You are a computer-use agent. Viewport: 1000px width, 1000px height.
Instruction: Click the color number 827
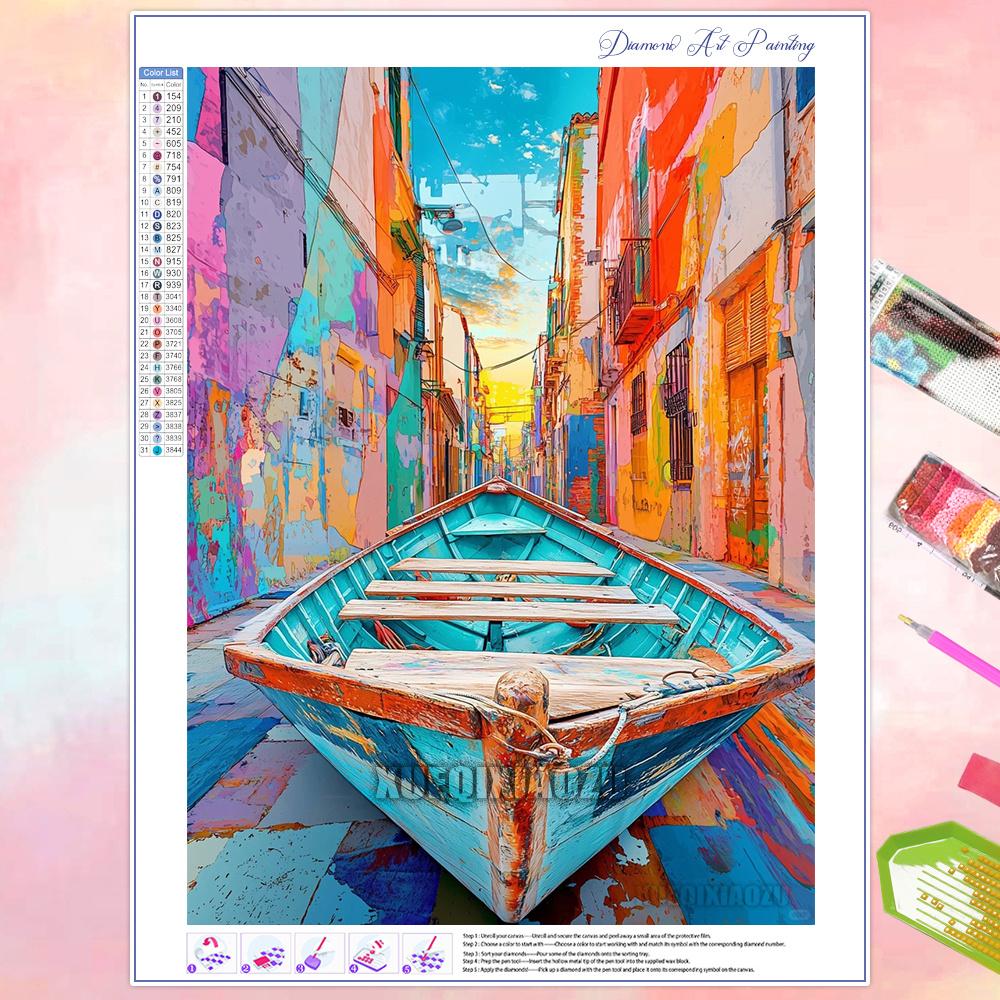(173, 249)
